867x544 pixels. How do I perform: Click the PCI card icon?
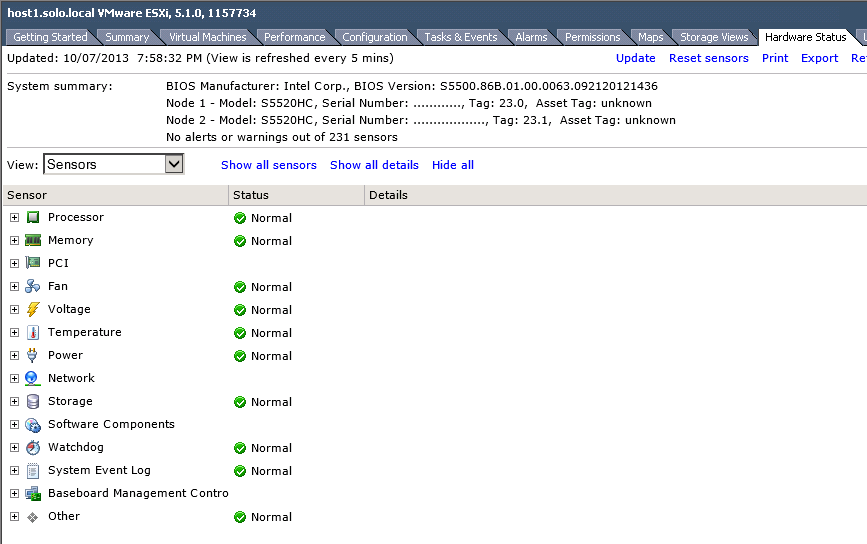[x=33, y=263]
